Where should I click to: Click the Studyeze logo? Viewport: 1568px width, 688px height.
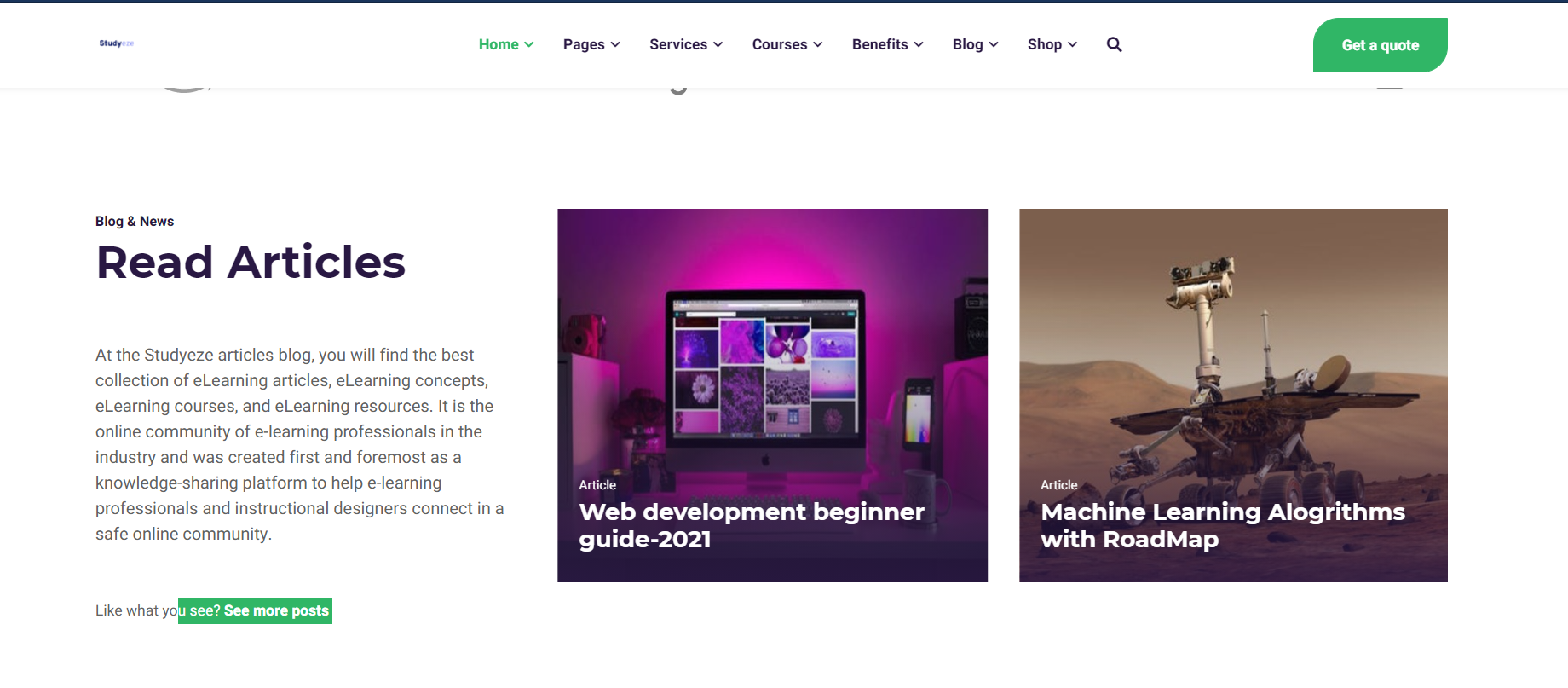(117, 43)
